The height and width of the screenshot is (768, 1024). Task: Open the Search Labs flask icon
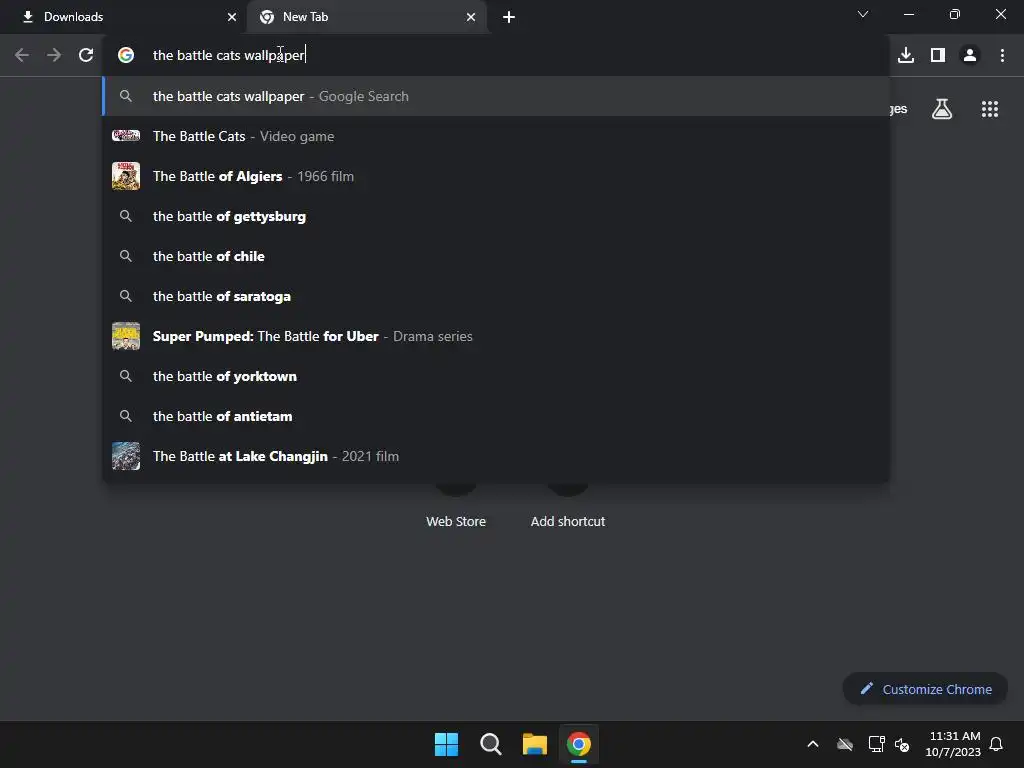click(942, 109)
